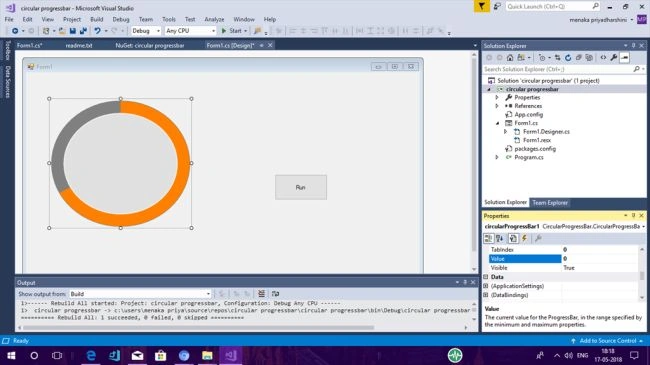
Task: Open the Analyze menu
Action: [x=214, y=19]
